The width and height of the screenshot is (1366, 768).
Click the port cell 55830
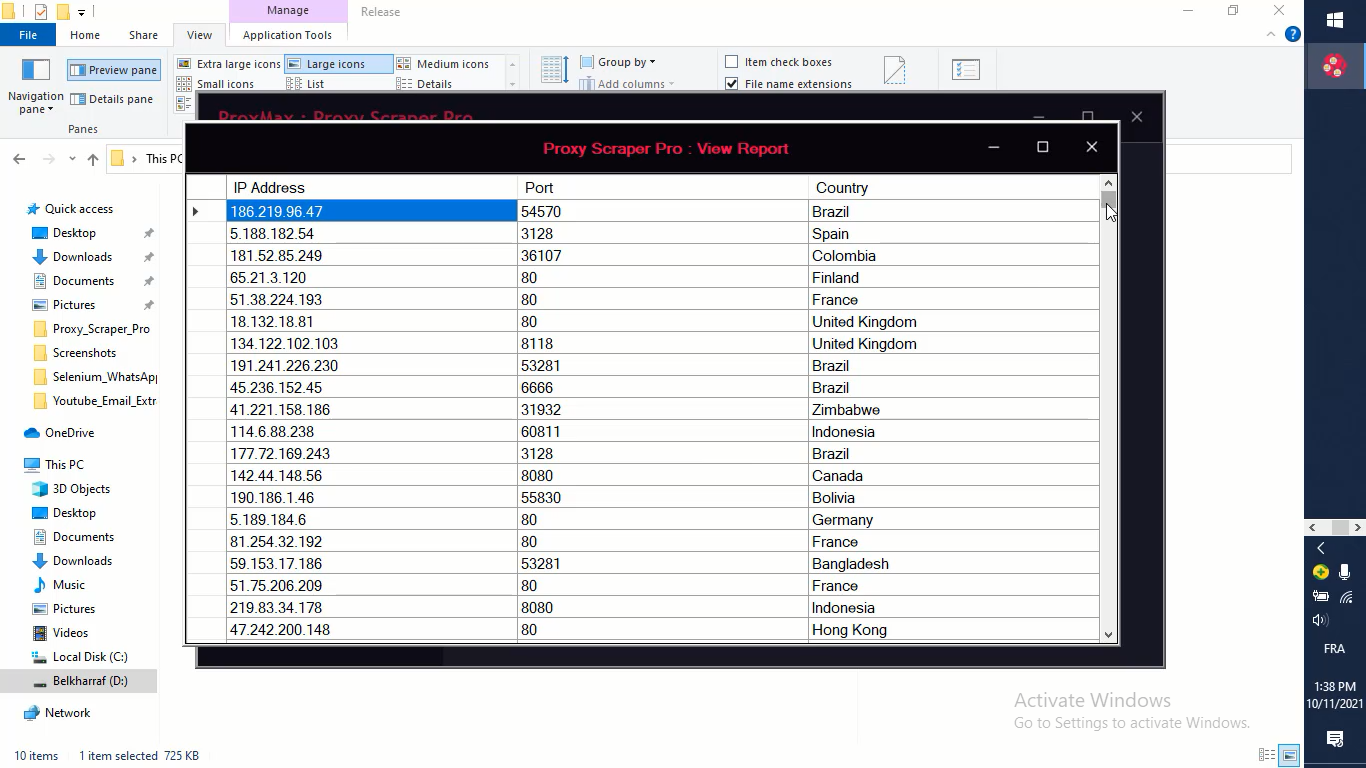point(663,498)
